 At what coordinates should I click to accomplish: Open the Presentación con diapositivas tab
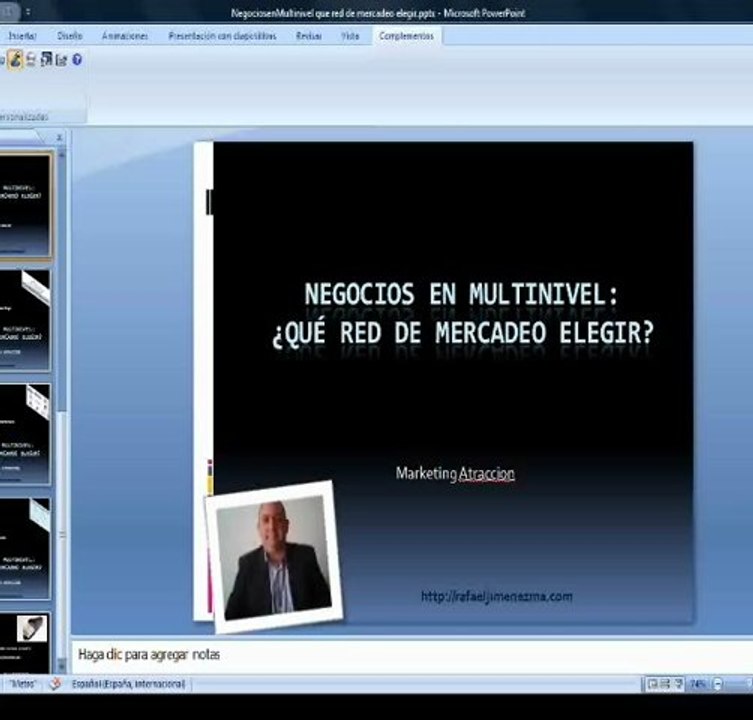pyautogui.click(x=222, y=36)
